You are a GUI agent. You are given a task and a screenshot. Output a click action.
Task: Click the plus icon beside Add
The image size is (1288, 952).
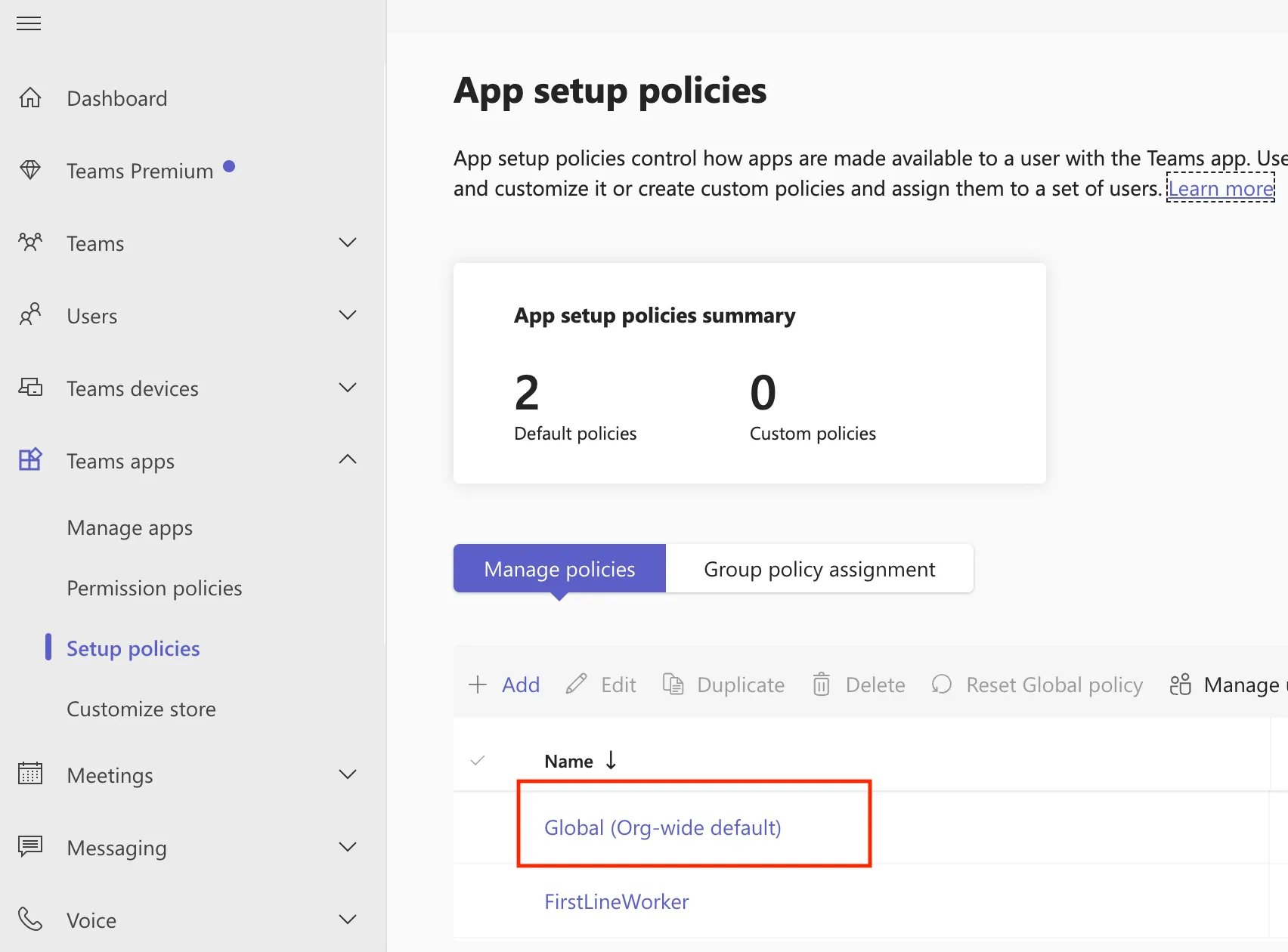(478, 685)
